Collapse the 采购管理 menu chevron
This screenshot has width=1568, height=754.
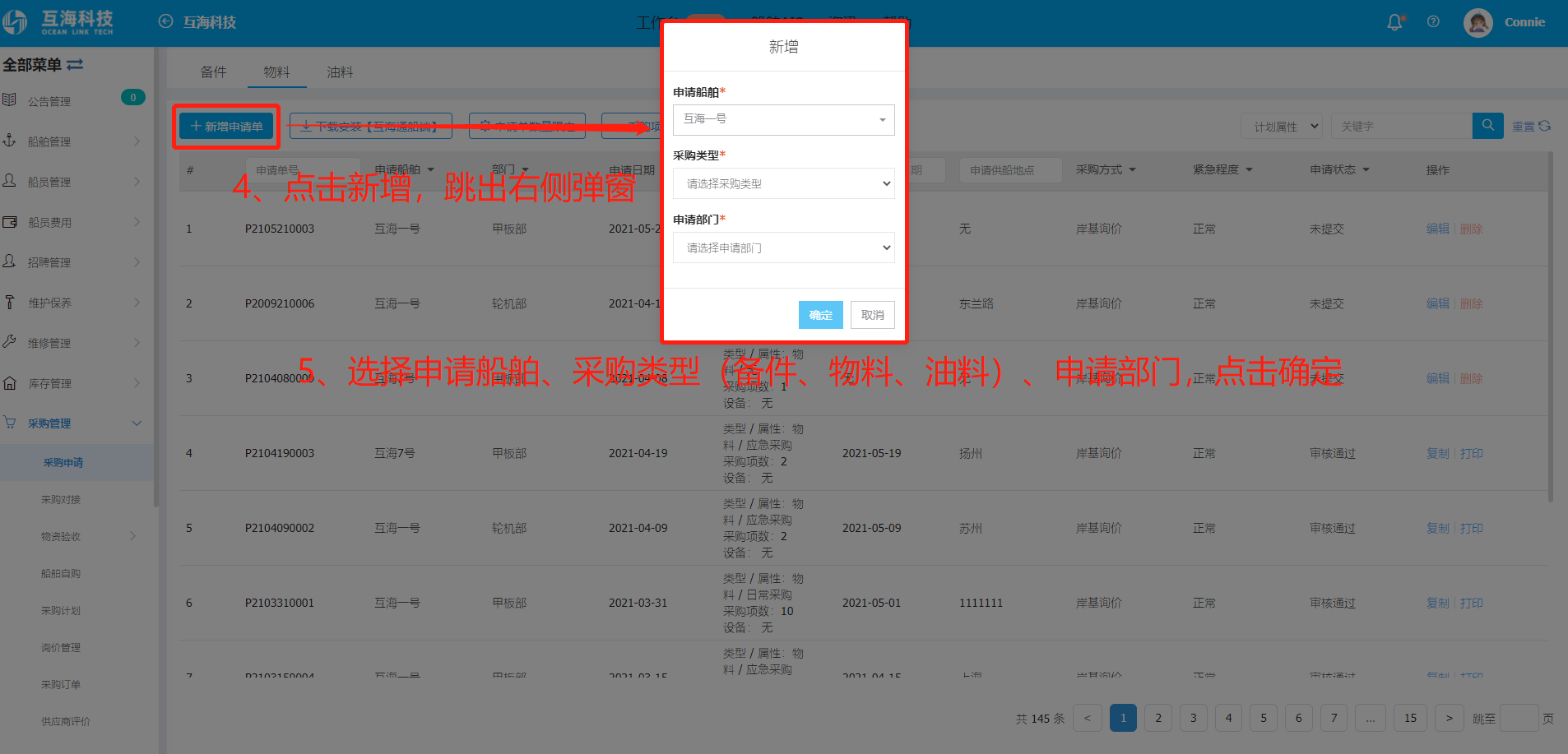coord(137,423)
